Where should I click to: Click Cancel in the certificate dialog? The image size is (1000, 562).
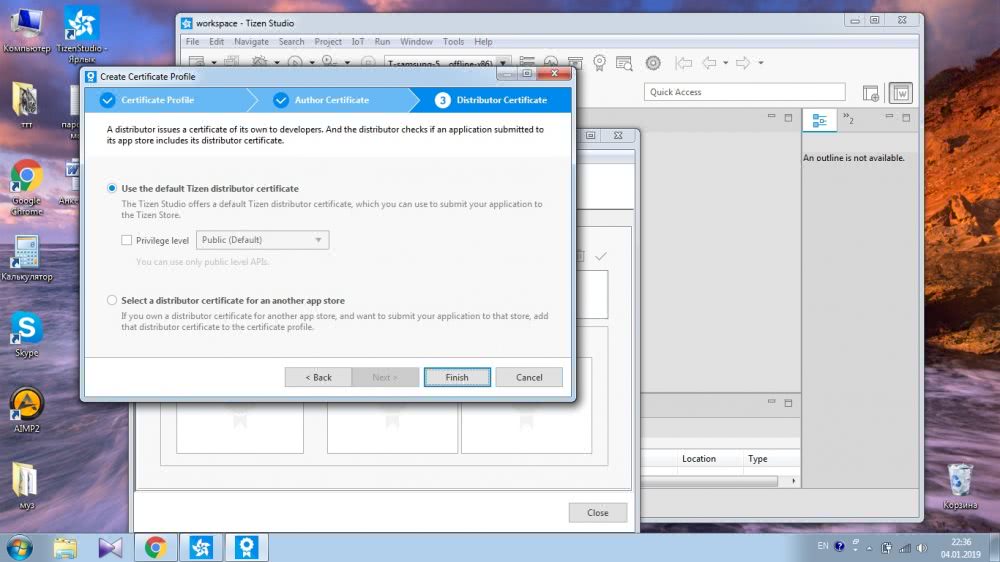[529, 377]
